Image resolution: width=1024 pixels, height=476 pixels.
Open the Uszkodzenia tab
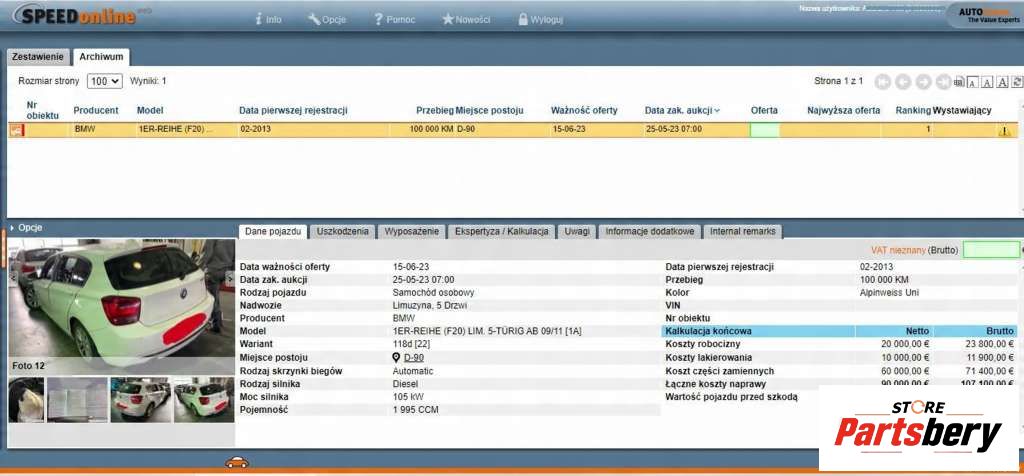343,231
